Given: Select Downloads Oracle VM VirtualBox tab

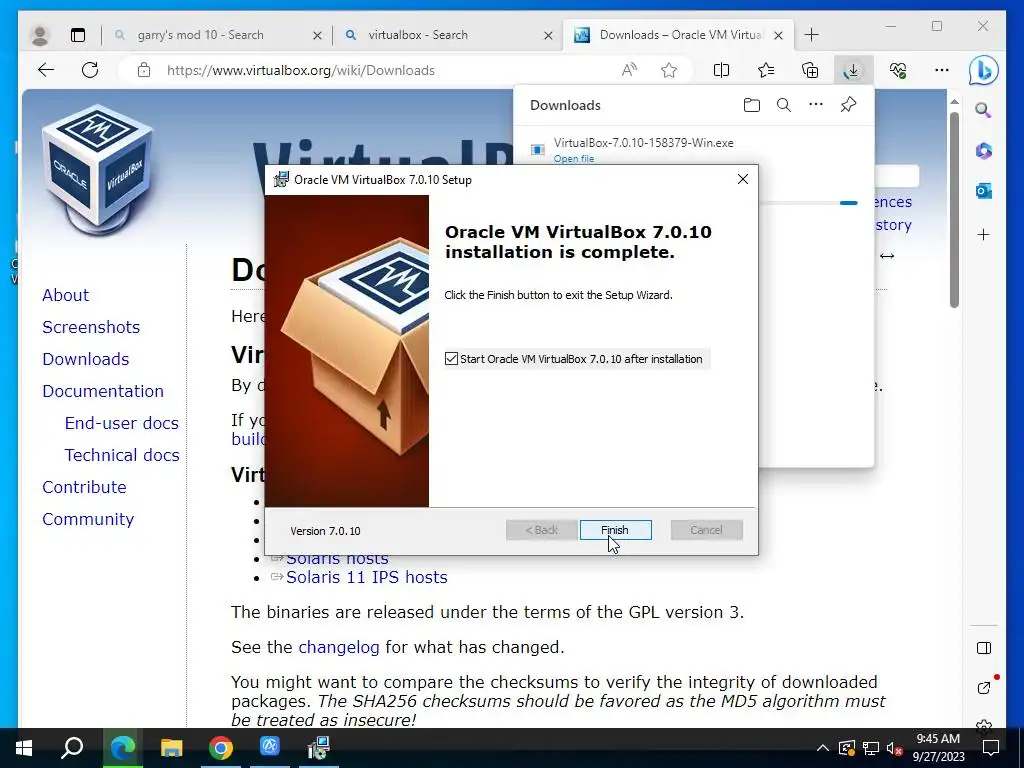Looking at the screenshot, I should click(679, 35).
